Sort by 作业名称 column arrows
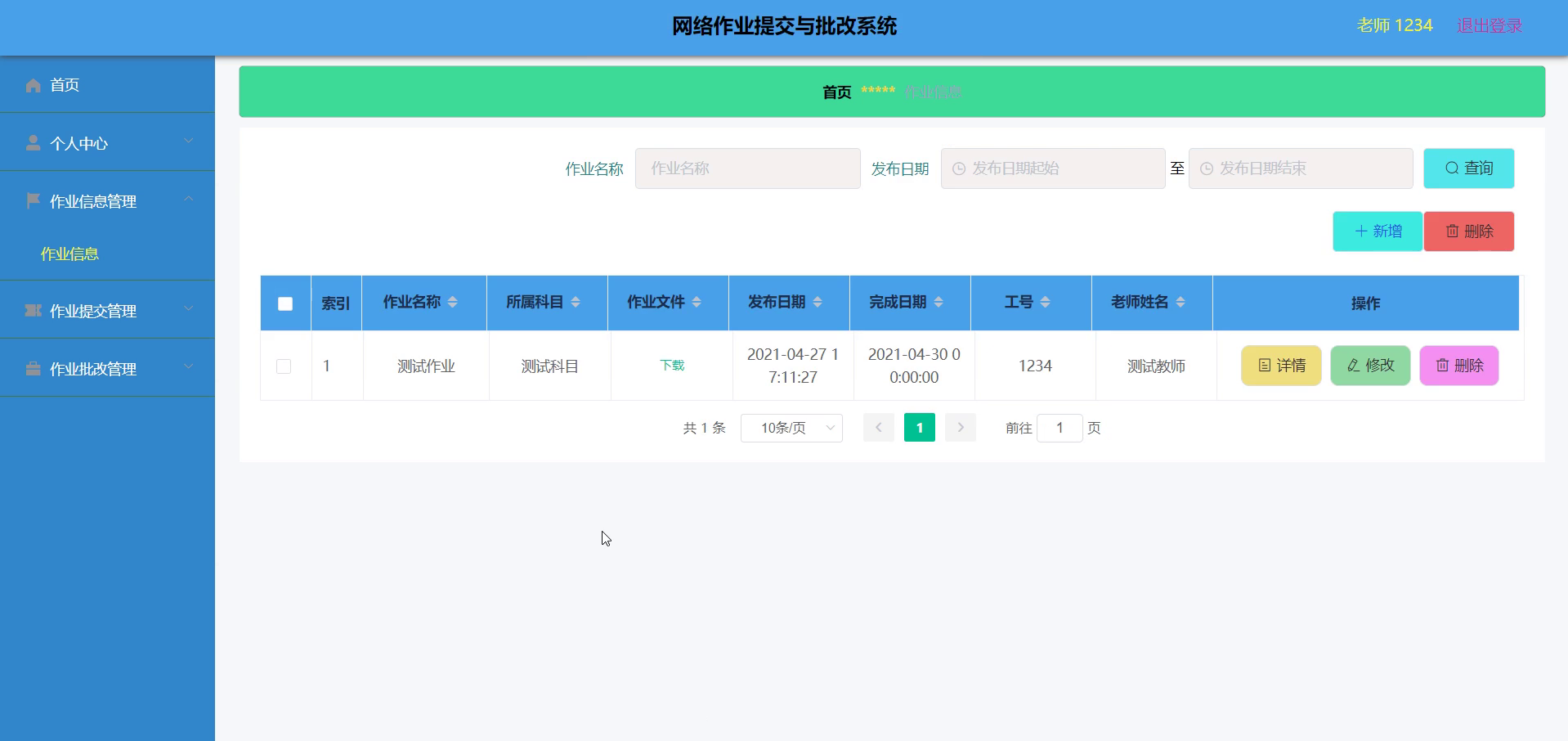 [452, 302]
